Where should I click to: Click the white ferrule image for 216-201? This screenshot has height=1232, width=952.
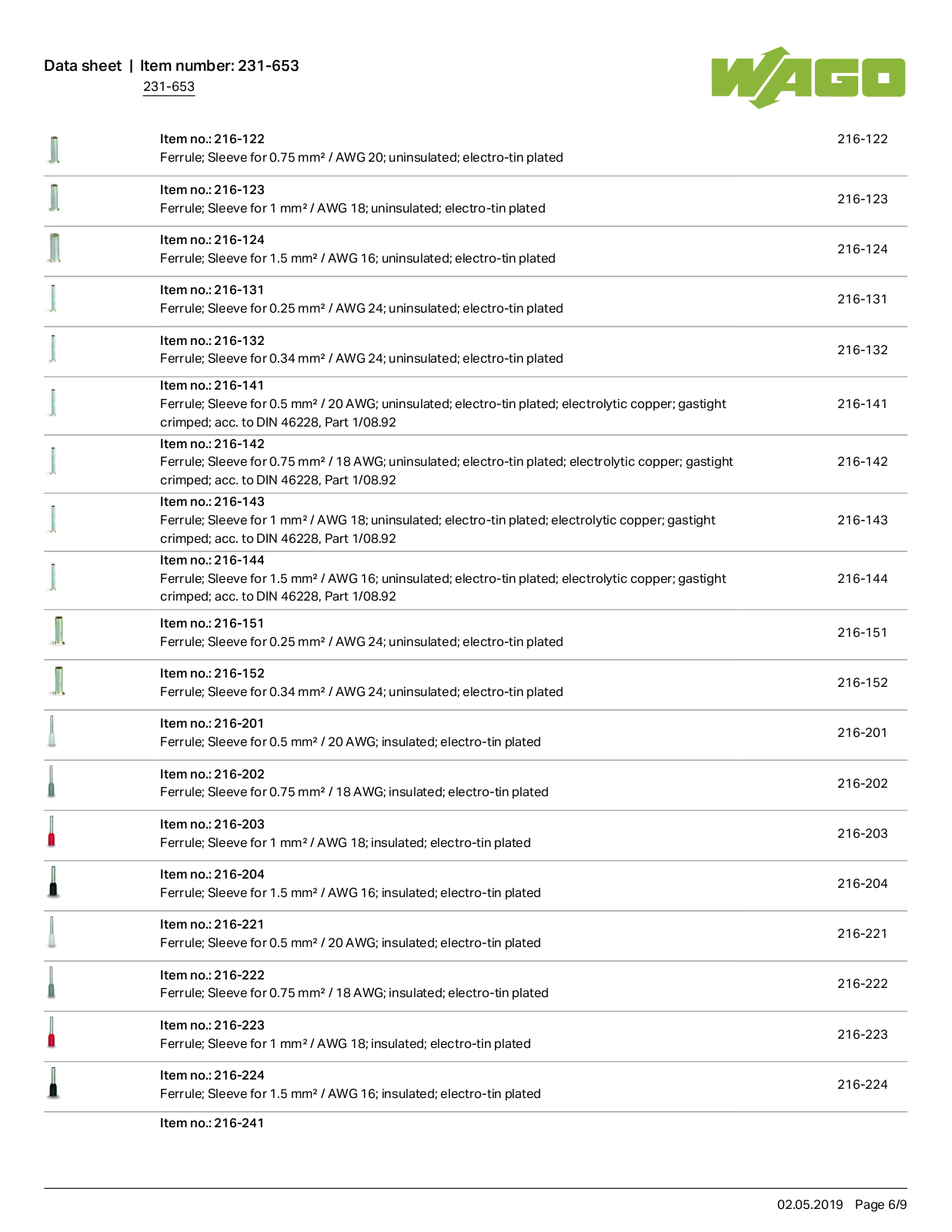[52, 731]
